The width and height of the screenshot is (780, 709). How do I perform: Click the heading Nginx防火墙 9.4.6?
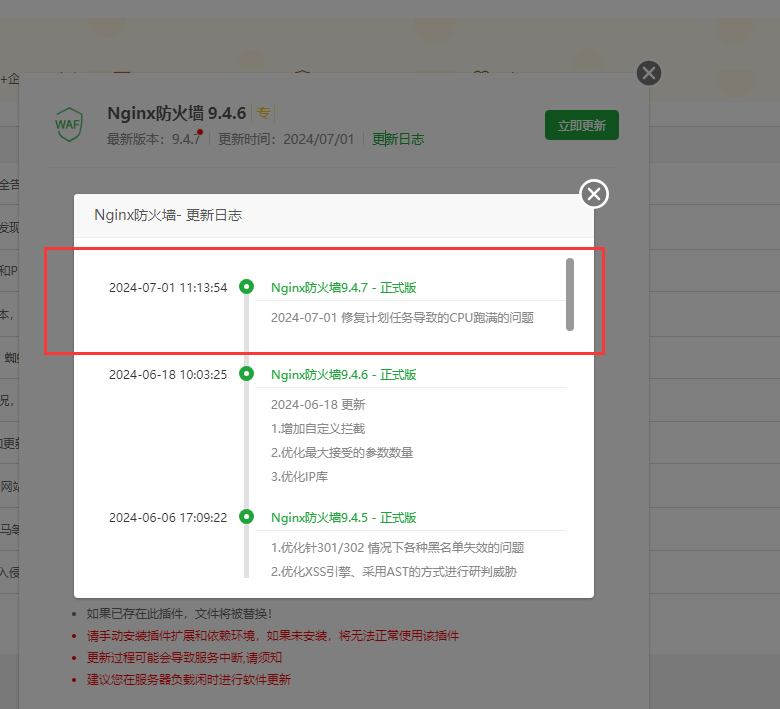coord(177,113)
